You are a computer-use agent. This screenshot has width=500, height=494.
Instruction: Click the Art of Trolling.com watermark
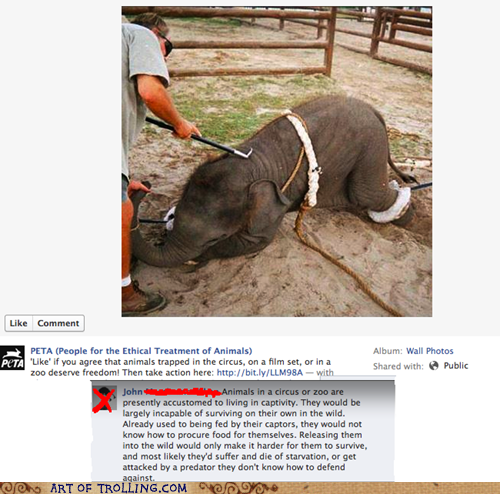pos(118,488)
